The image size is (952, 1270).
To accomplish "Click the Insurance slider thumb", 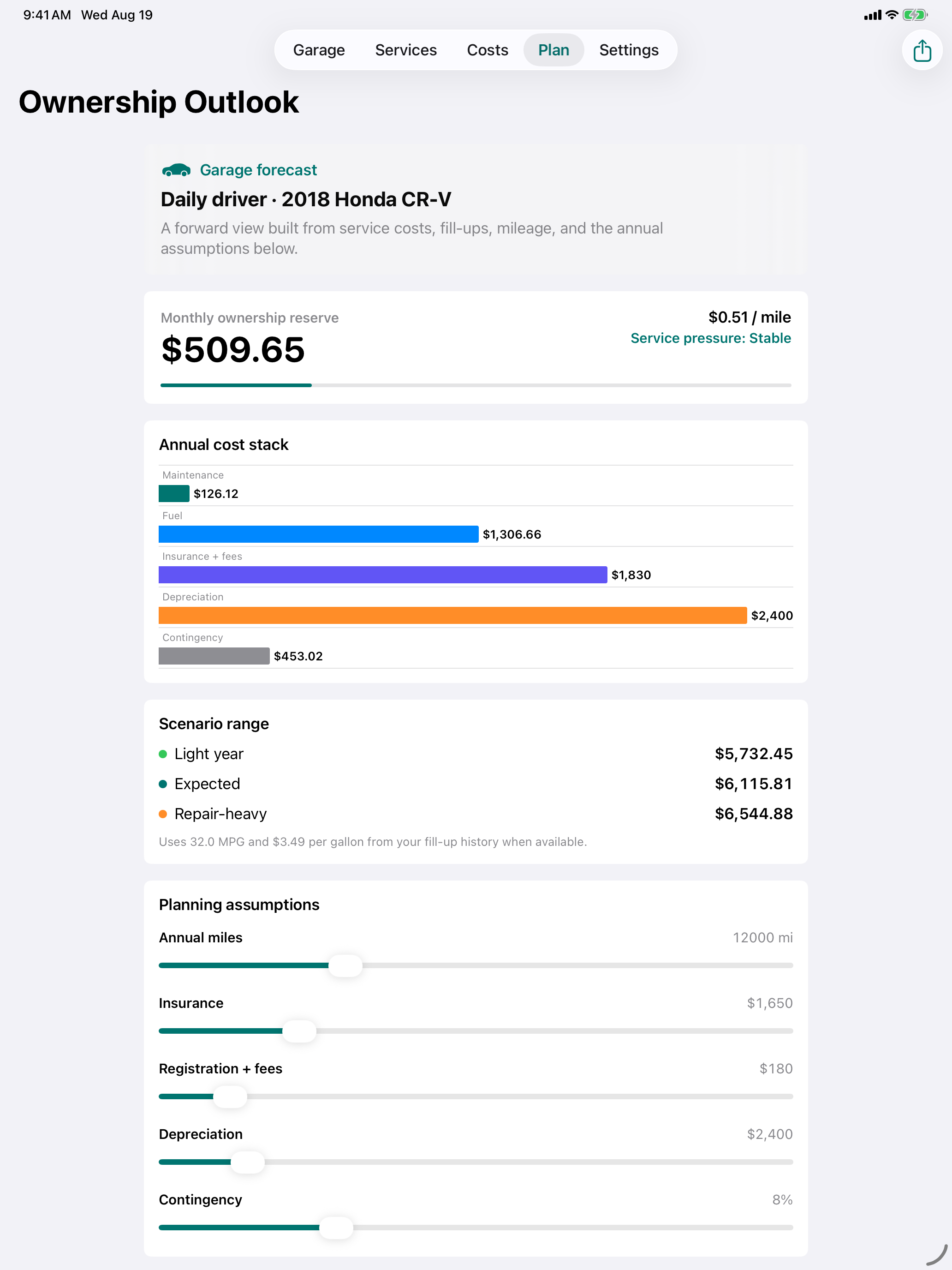I will (x=299, y=1031).
